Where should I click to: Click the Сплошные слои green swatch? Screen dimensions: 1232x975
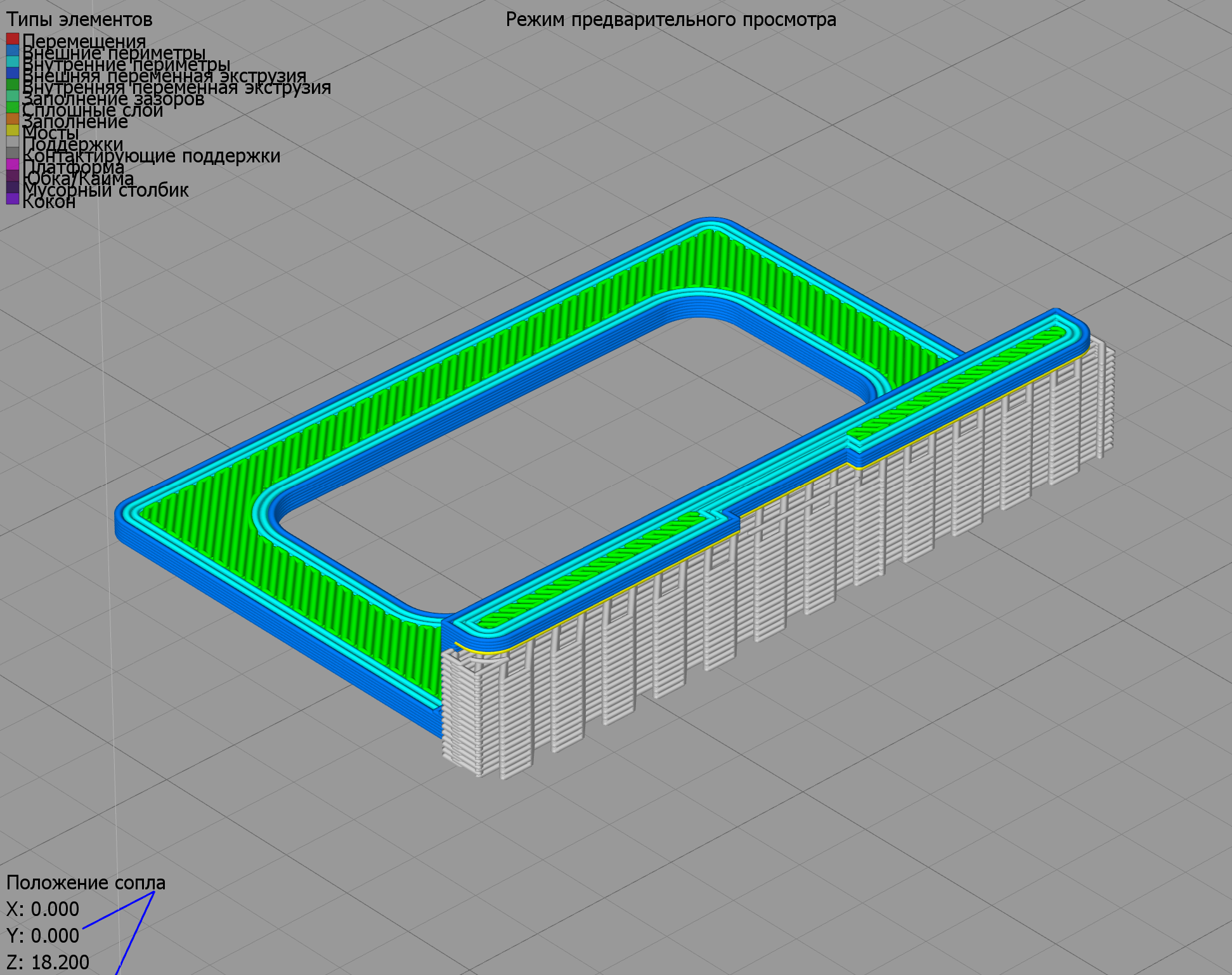(12, 108)
